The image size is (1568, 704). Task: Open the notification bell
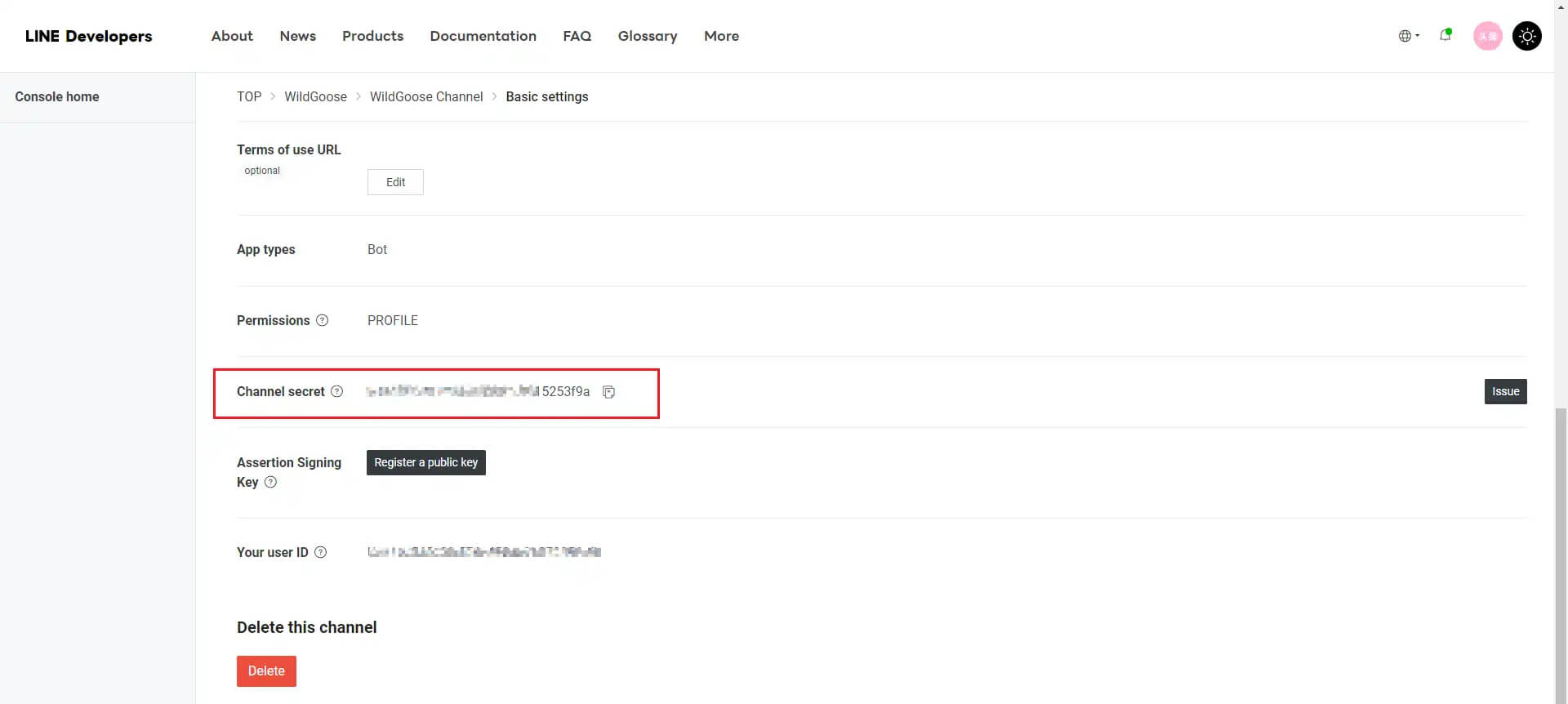coord(1445,35)
